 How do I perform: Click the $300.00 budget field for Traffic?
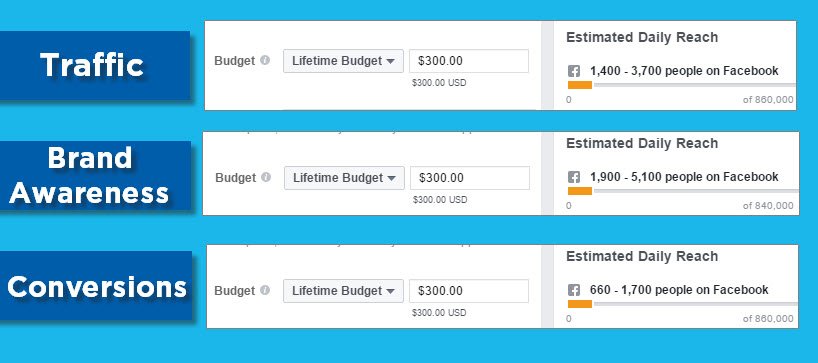coord(469,61)
